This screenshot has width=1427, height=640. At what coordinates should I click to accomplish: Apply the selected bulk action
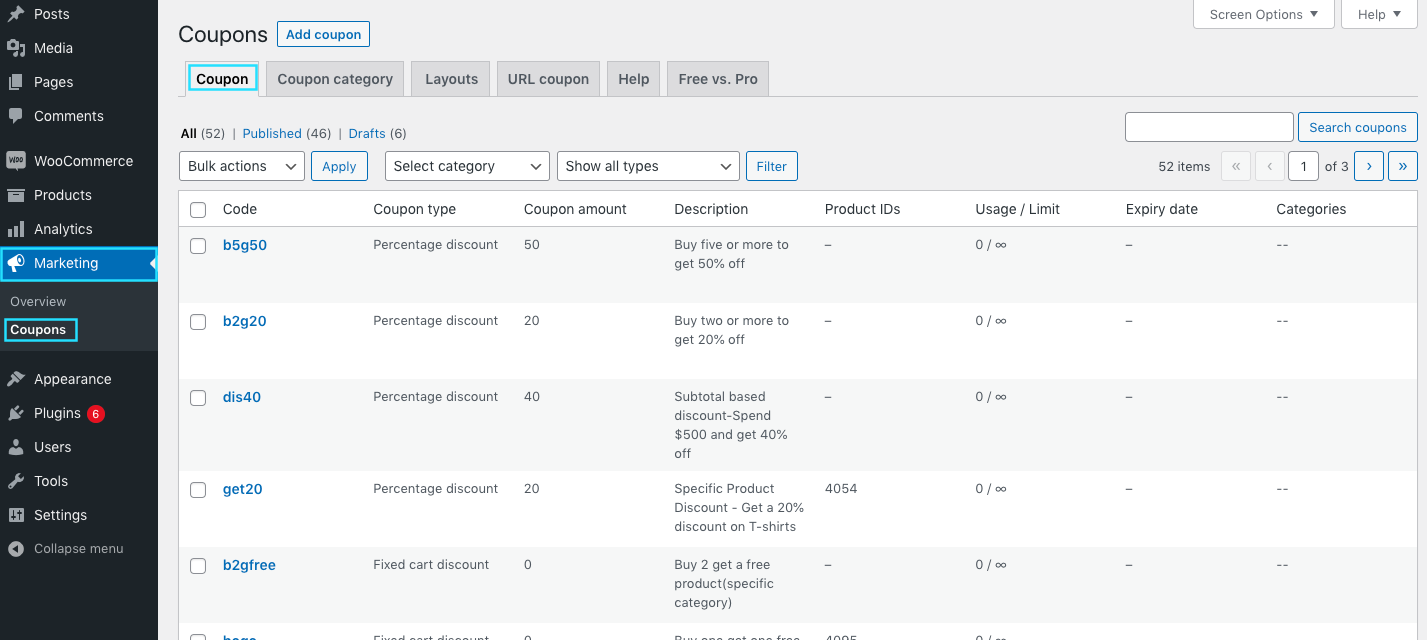pyautogui.click(x=339, y=166)
